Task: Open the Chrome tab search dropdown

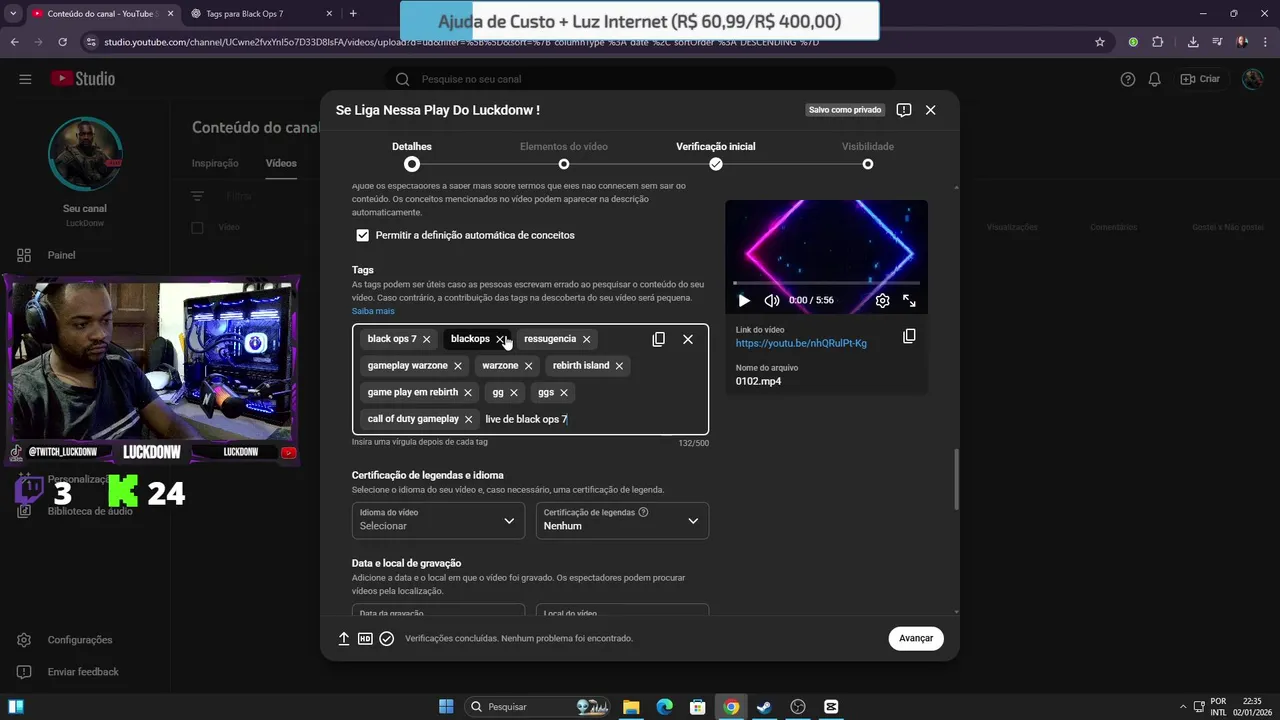Action: pos(13,14)
